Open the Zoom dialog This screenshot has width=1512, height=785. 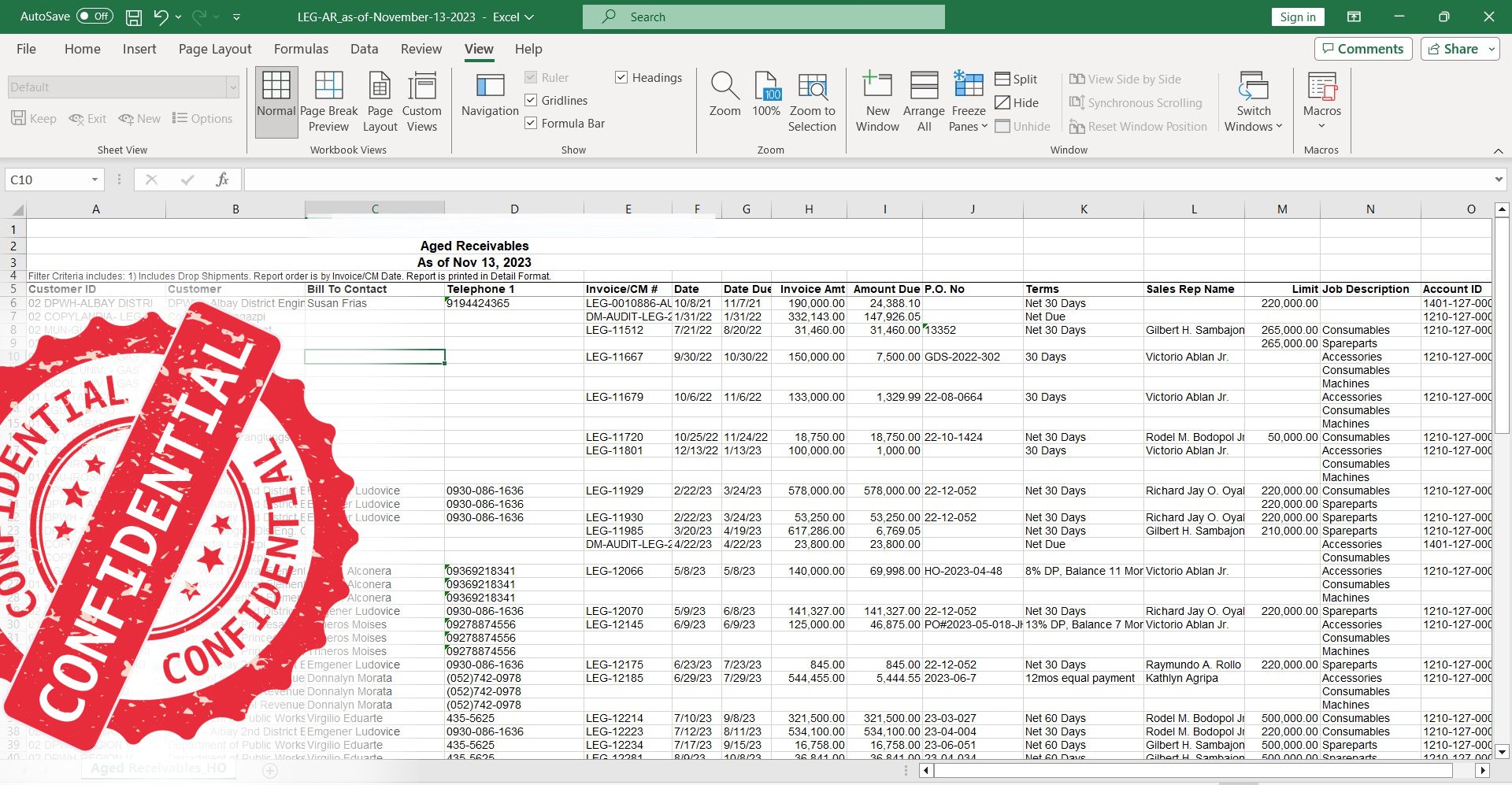[724, 94]
